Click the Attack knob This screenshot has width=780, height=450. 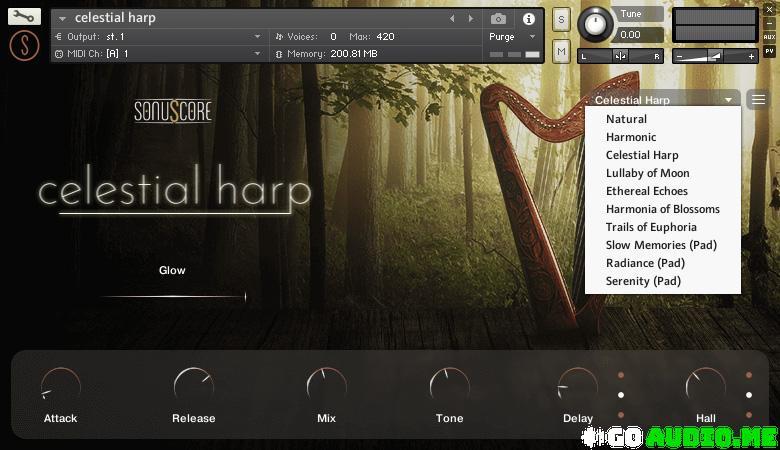60,386
